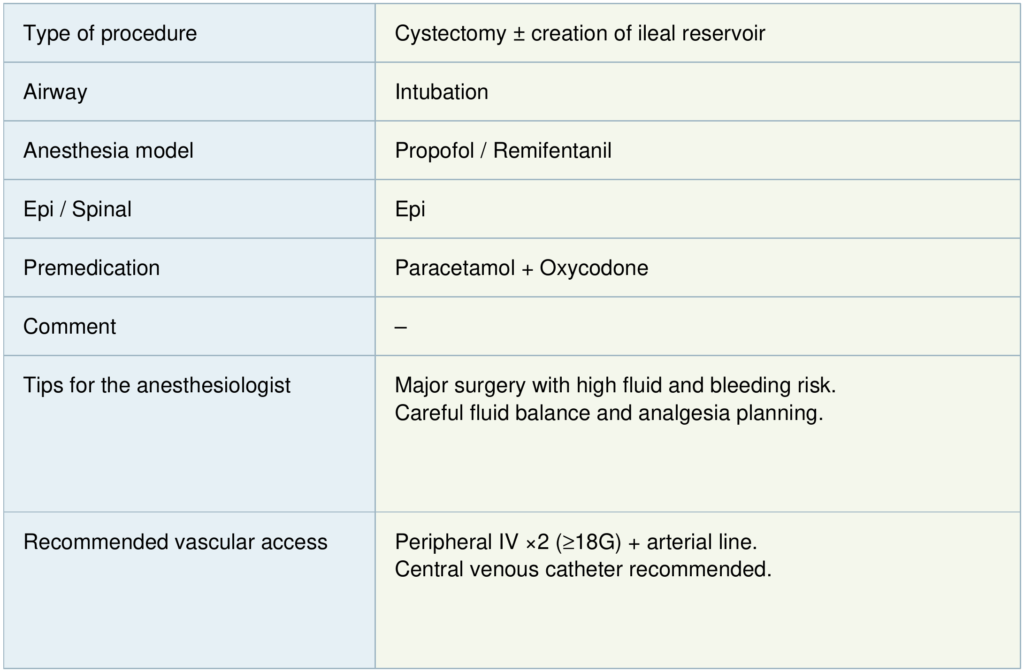Click the 'Recommended vascular access' label
1024x672 pixels.
pos(175,542)
